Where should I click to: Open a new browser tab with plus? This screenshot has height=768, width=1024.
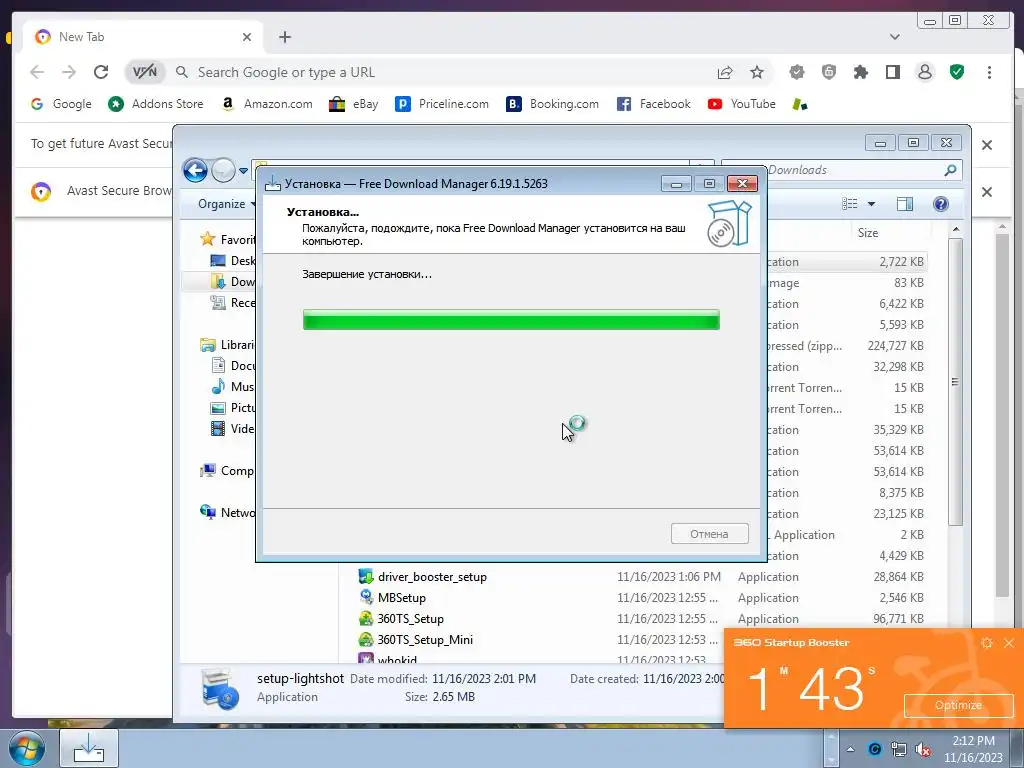[x=285, y=37]
